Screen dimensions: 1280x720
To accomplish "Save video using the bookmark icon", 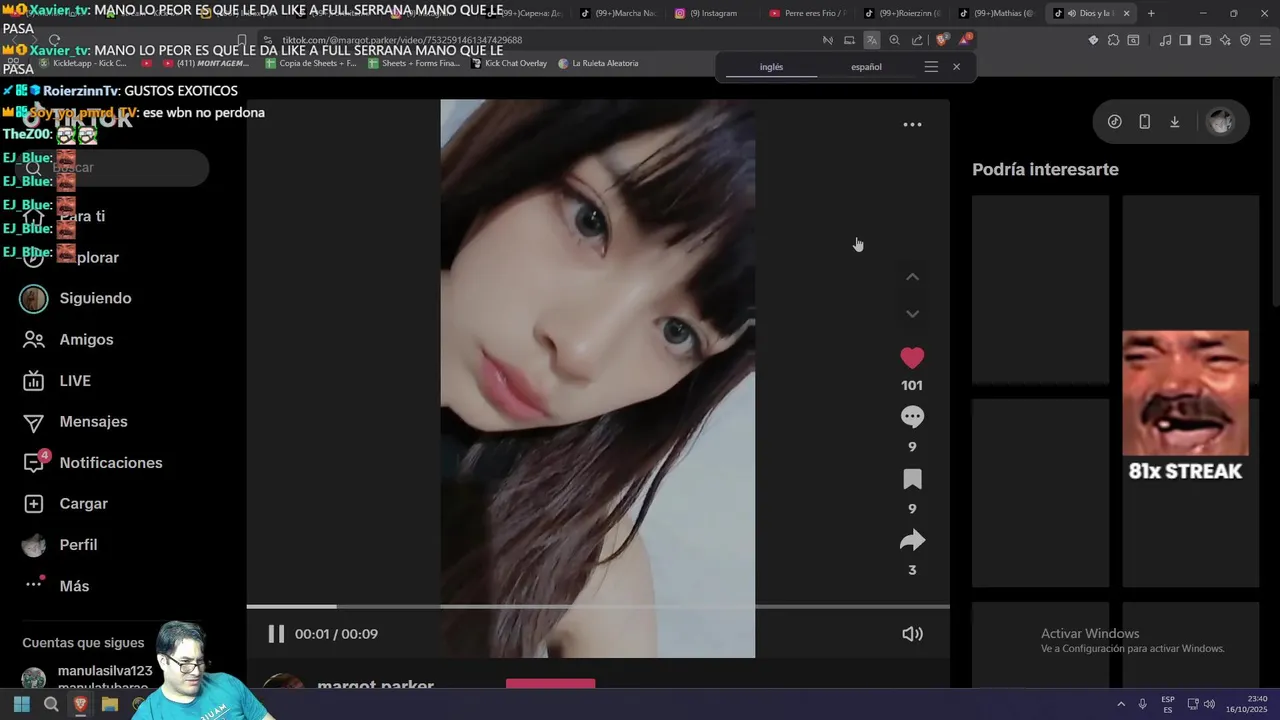I will (x=912, y=479).
